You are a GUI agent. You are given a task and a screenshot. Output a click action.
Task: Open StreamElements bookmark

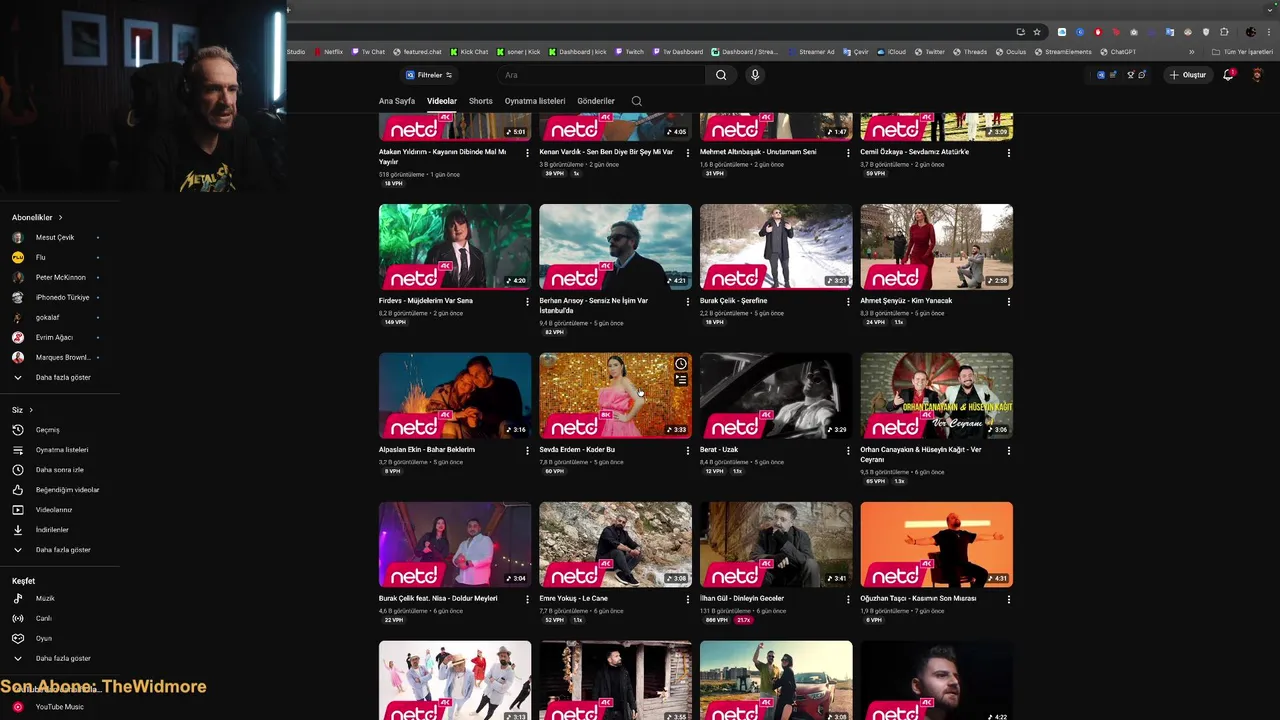[x=1064, y=52]
